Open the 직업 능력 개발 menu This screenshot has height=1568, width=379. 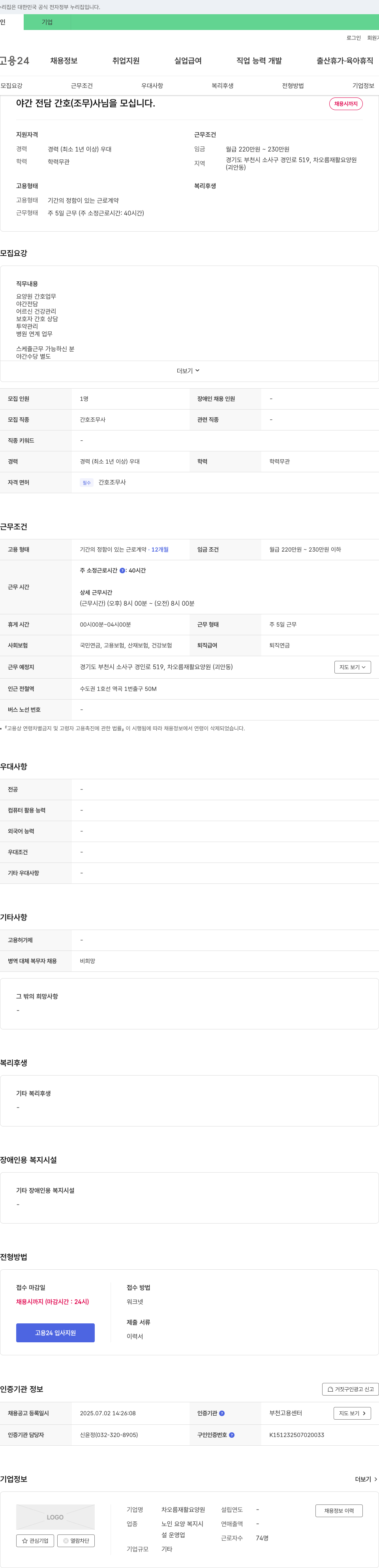pos(259,61)
